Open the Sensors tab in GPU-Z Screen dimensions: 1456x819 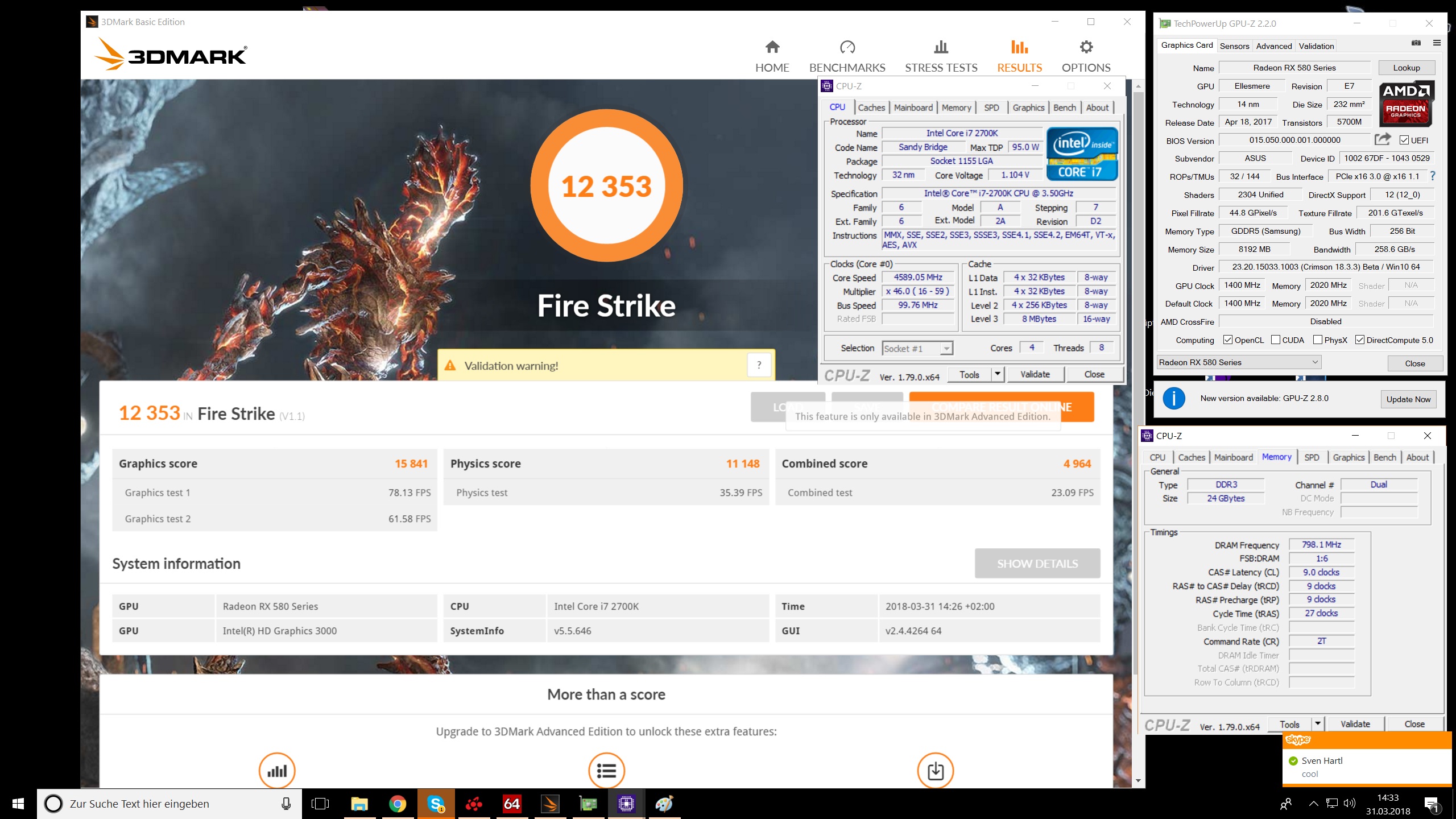pyautogui.click(x=1234, y=46)
